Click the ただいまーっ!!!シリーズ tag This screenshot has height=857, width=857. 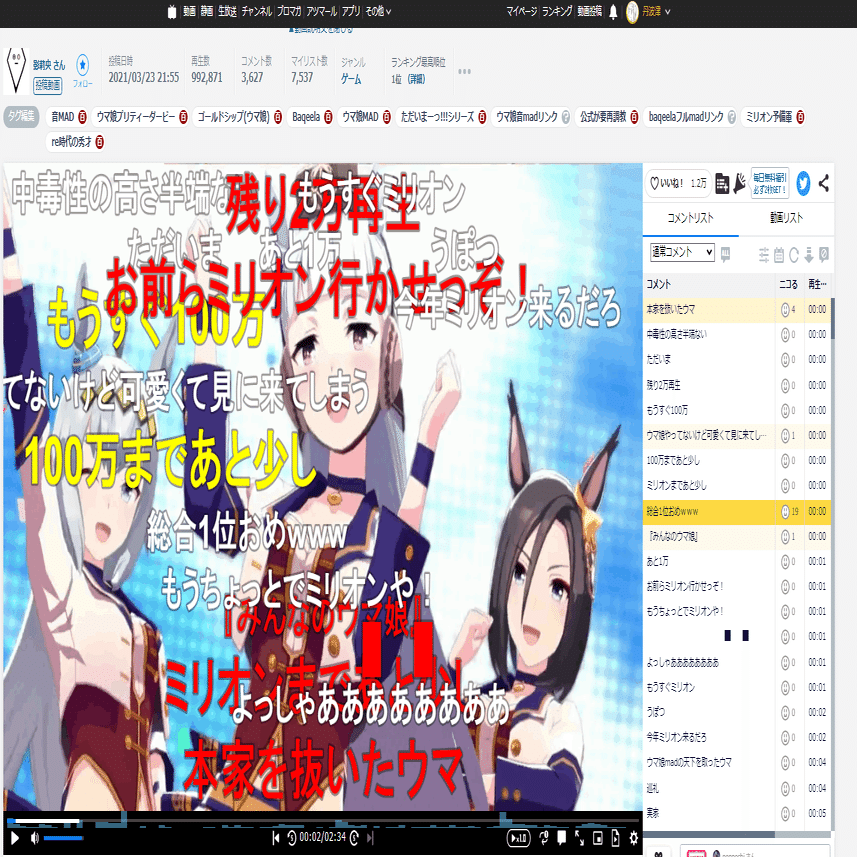(x=437, y=117)
